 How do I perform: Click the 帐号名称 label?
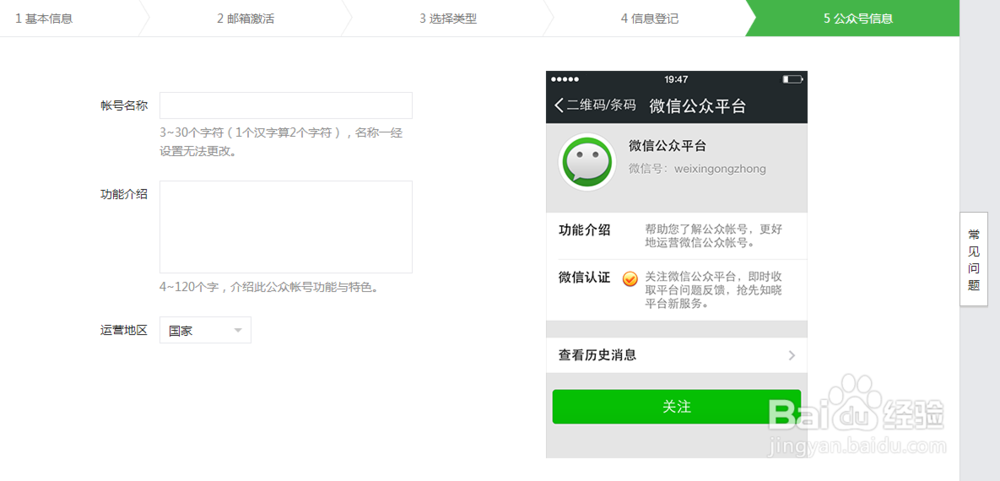point(124,106)
